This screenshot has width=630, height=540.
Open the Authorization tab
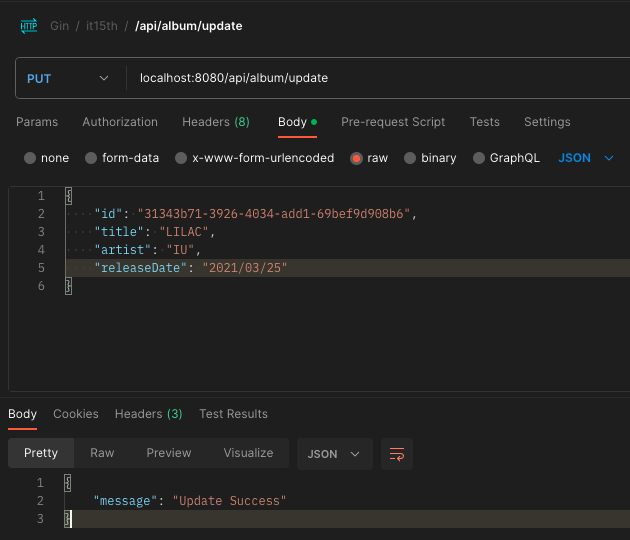pos(120,122)
